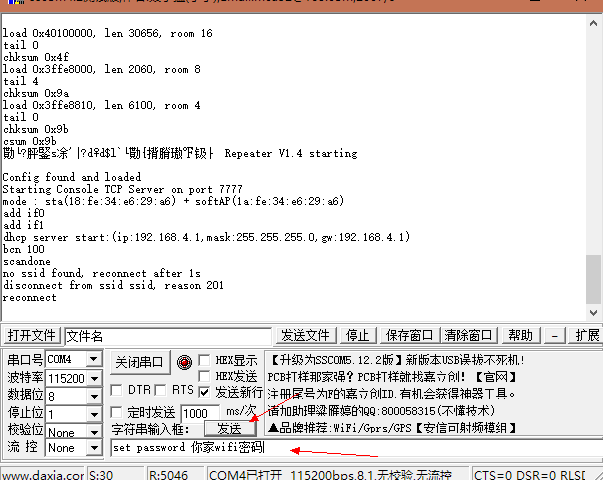Click the 清除窗口 clear window button
Image resolution: width=603 pixels, height=480 pixels.
(x=468, y=335)
